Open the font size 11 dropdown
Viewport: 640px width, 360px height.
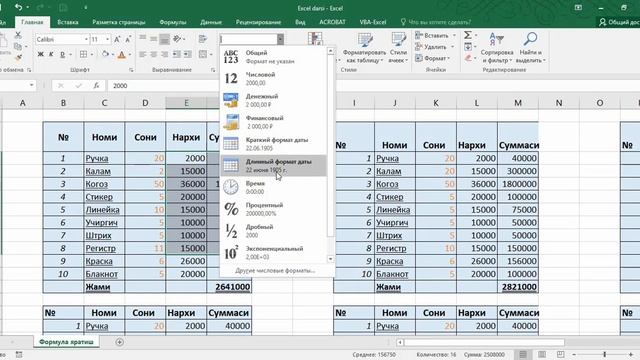(108, 39)
